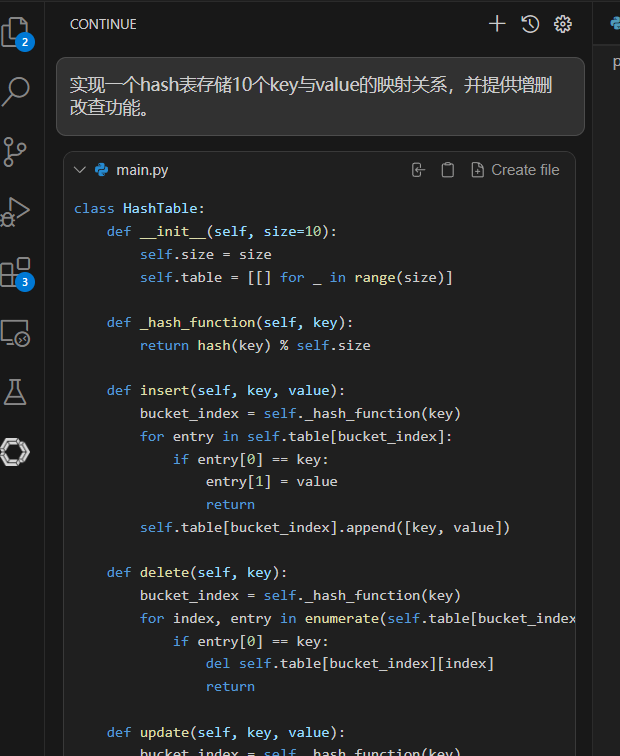620x756 pixels.
Task: Collapse the main.py code block
Action: pyautogui.click(x=80, y=170)
